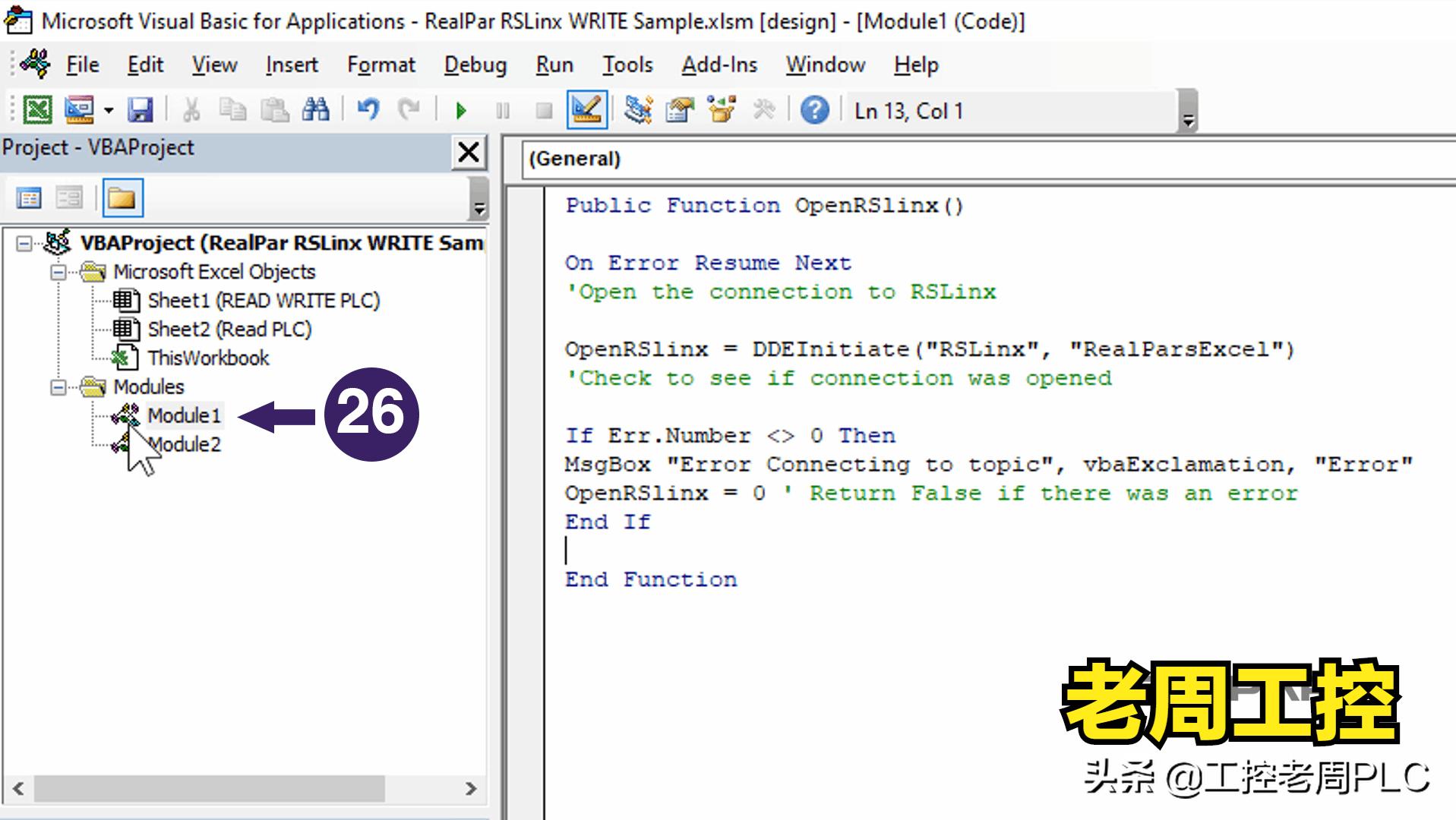Click the View Microsoft Excel icon
The width and height of the screenshot is (1456, 820).
36,110
